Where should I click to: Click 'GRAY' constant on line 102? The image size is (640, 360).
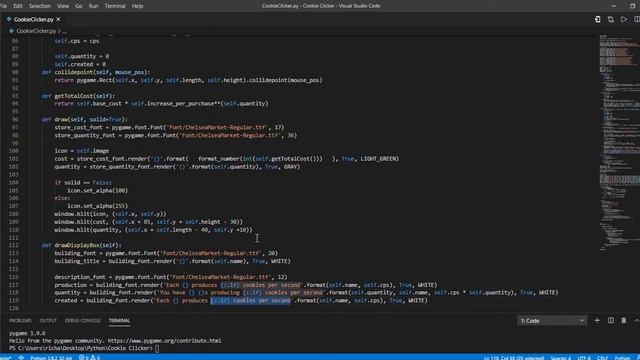coord(291,167)
